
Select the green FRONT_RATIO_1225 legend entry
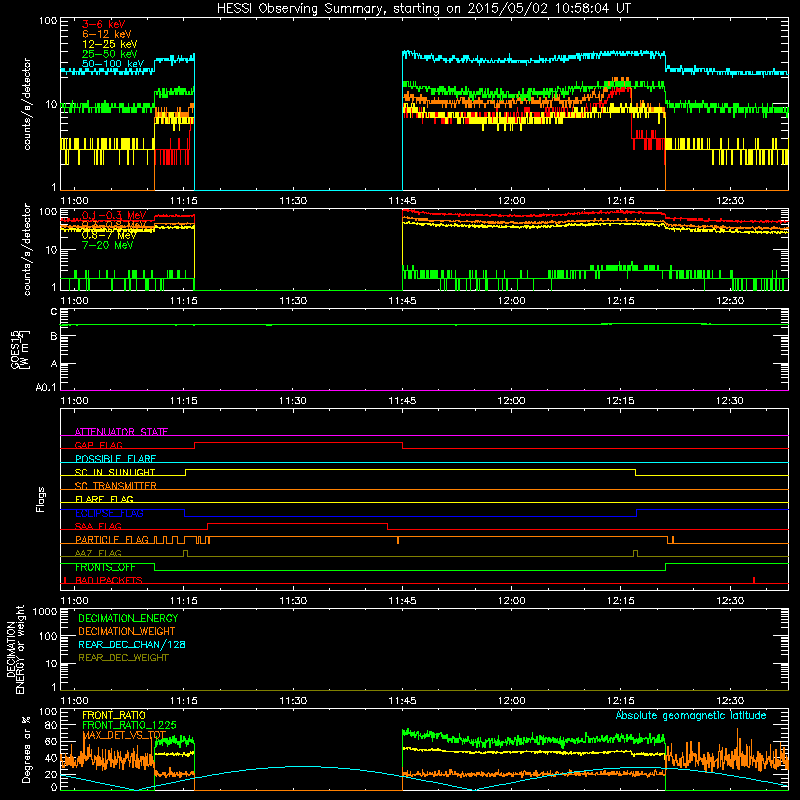pyautogui.click(x=129, y=726)
